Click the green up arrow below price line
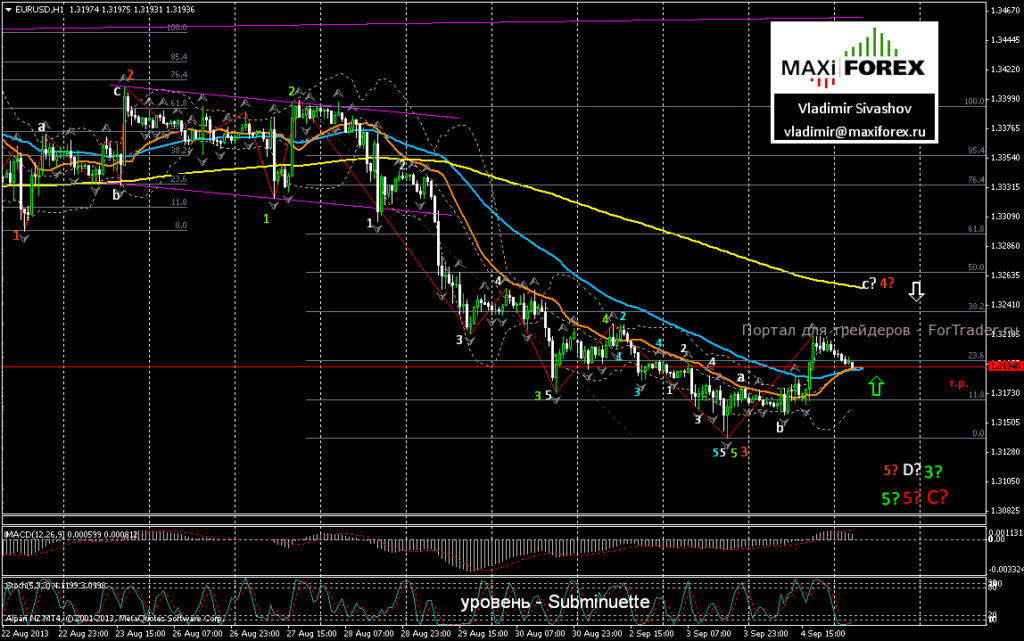The width and height of the screenshot is (1024, 641). coord(876,386)
